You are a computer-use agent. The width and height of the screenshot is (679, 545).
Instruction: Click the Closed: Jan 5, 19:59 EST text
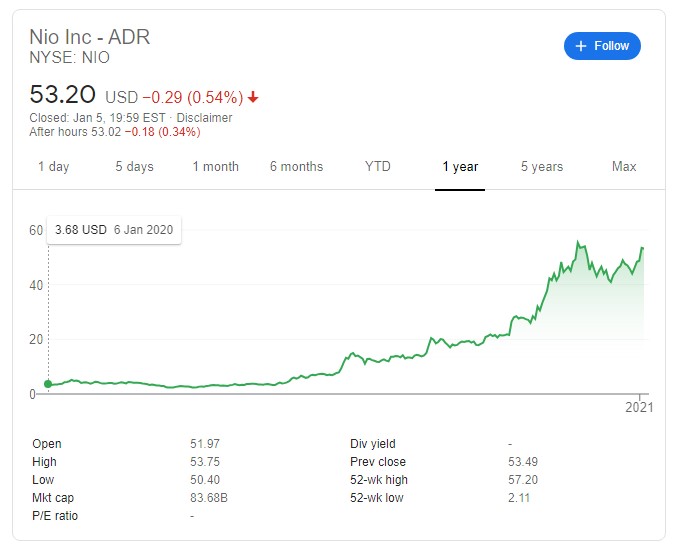coord(97,118)
